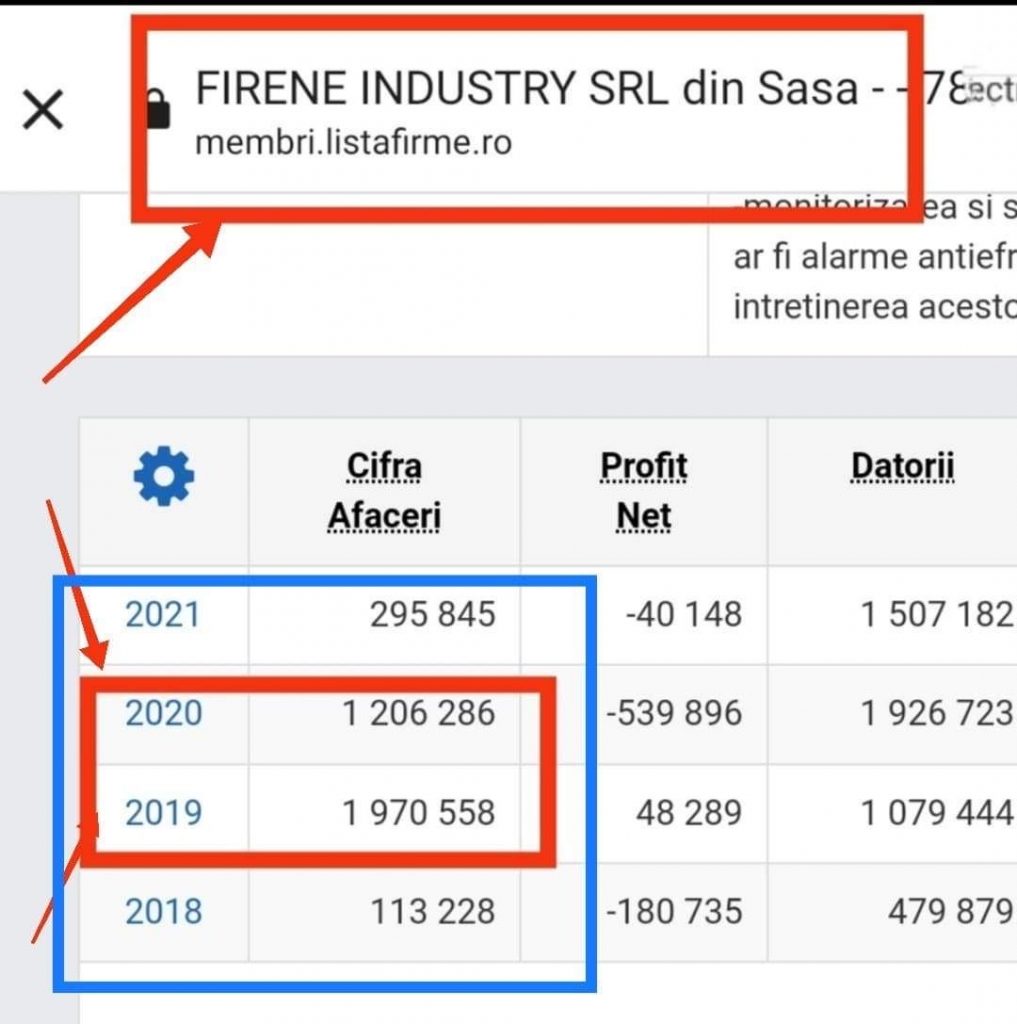Open the table settings gear icon
Viewport: 1017px width, 1024px height.
coord(163,476)
